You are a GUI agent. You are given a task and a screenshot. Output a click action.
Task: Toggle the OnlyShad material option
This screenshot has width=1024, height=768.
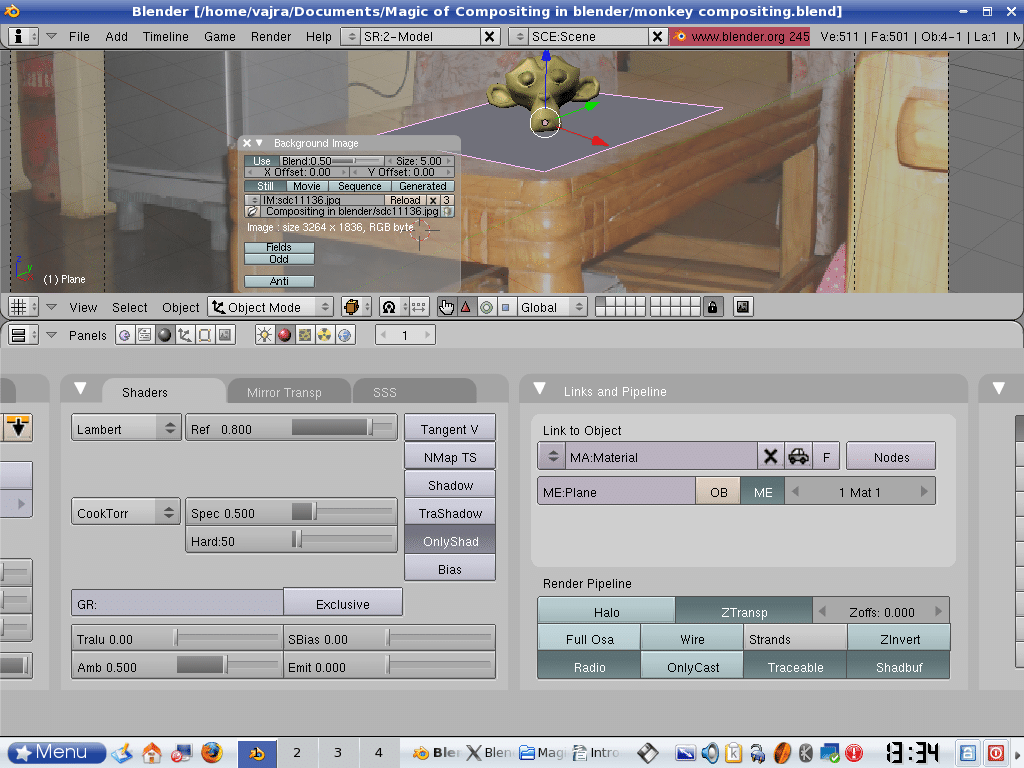450,541
